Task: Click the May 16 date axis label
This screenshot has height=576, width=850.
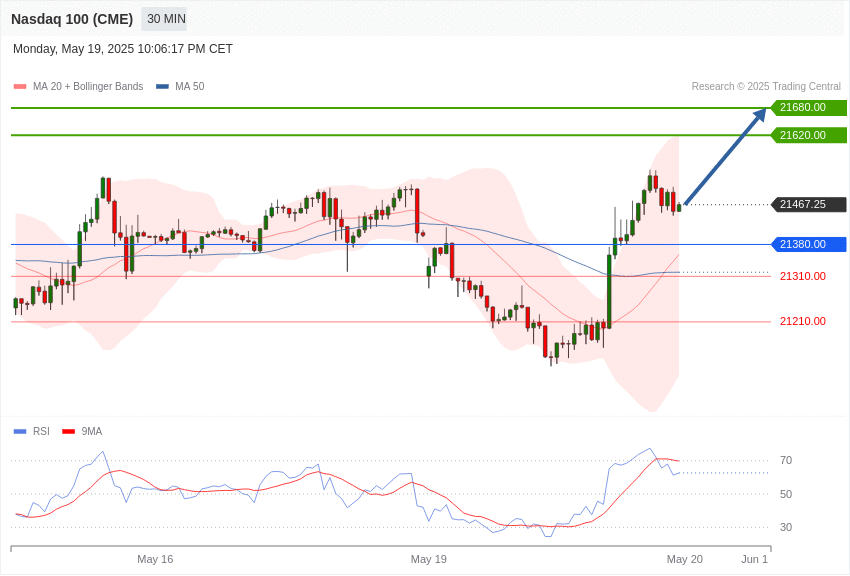Action: click(x=155, y=559)
